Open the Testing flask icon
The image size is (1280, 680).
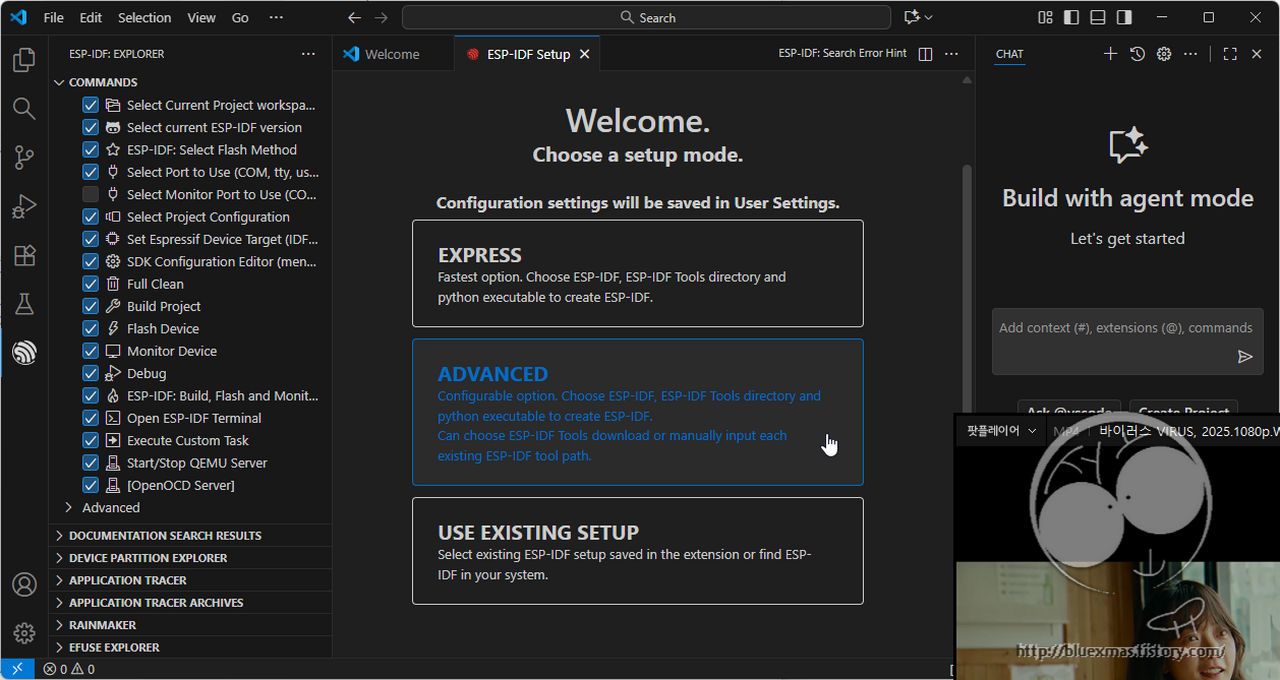point(24,304)
